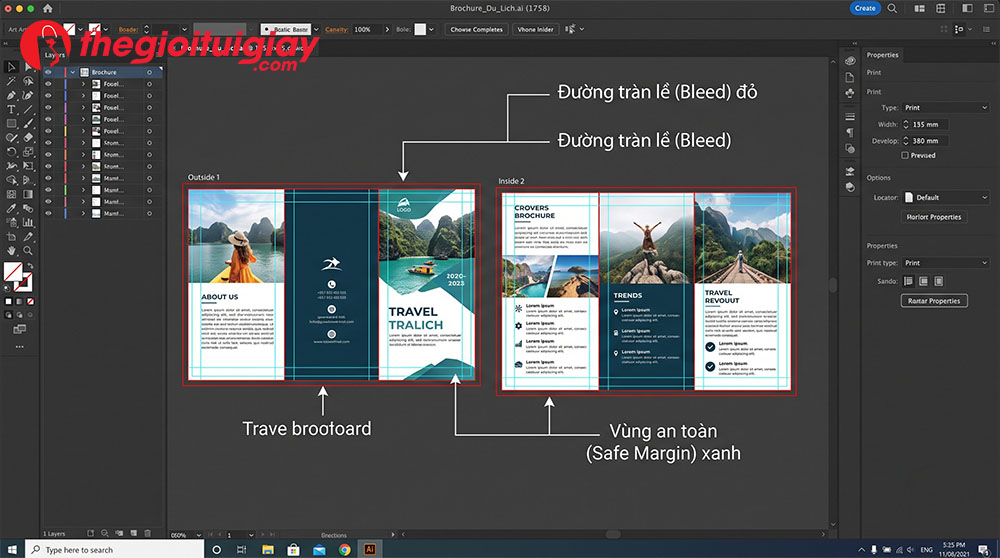Select the Artboard tool

11,237
